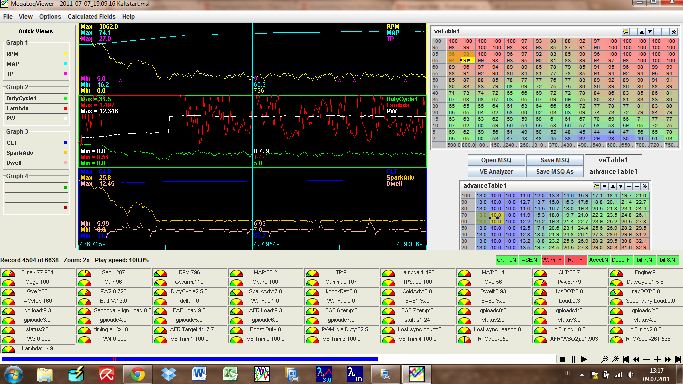Rewind log playback
The width and height of the screenshot is (683, 384).
click(636, 359)
